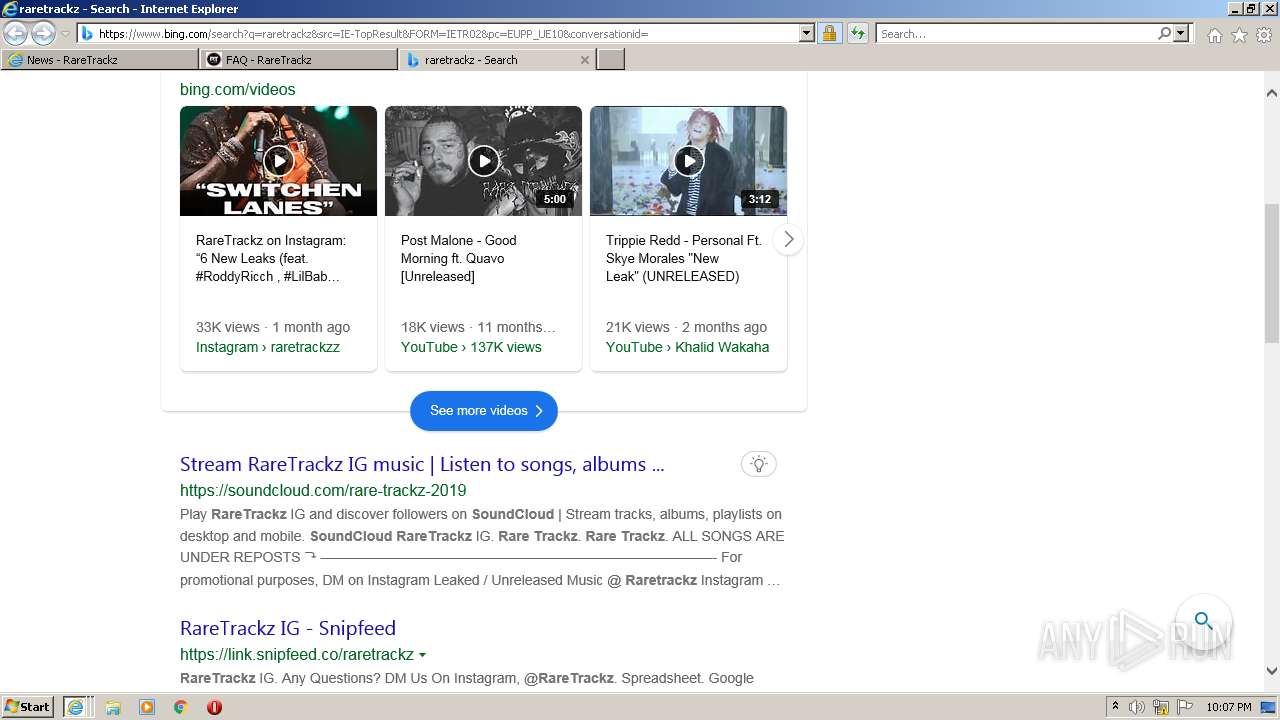Click the YouTube › Khalid Wakaha source

click(687, 347)
